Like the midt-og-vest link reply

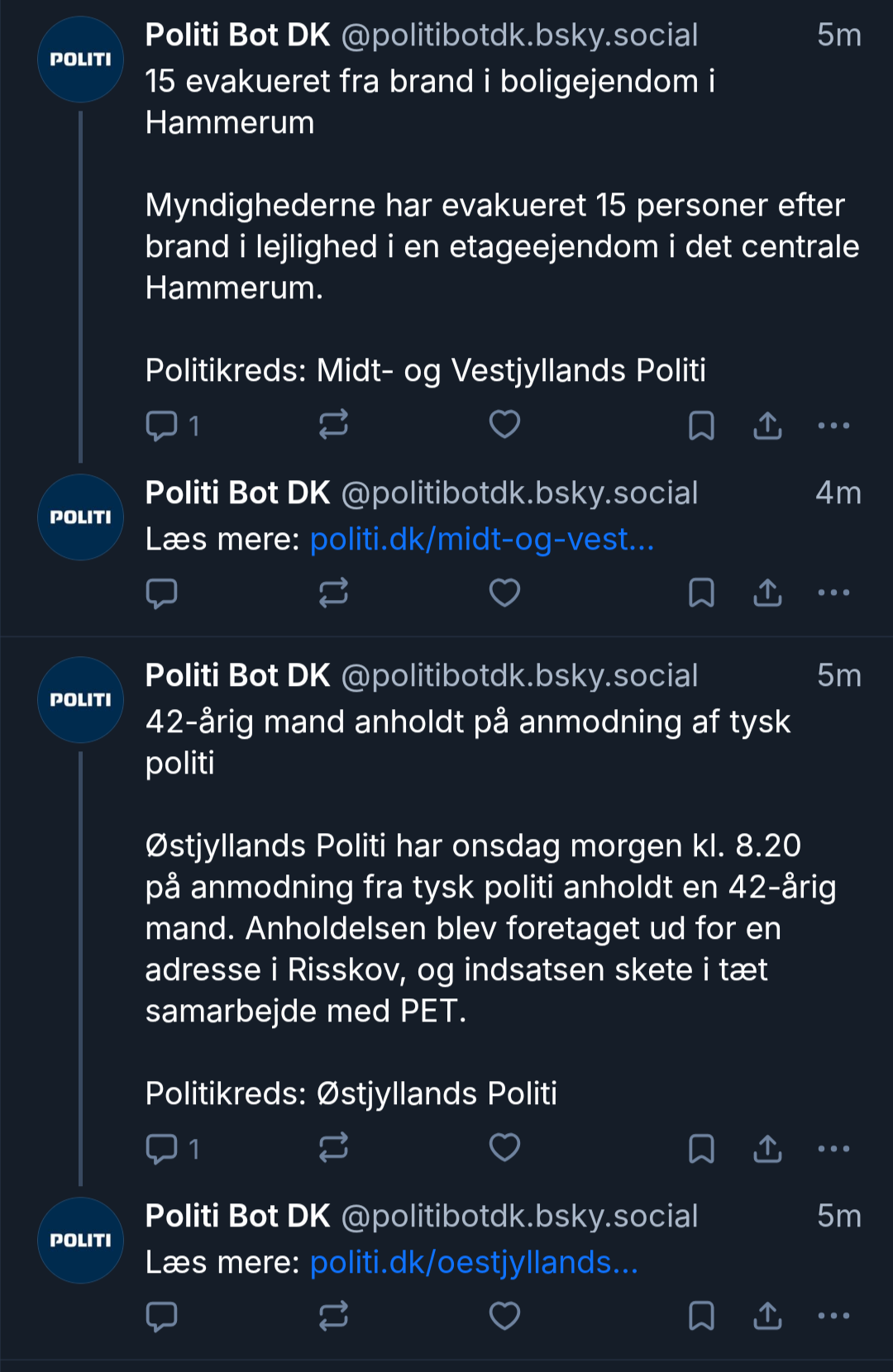(504, 593)
